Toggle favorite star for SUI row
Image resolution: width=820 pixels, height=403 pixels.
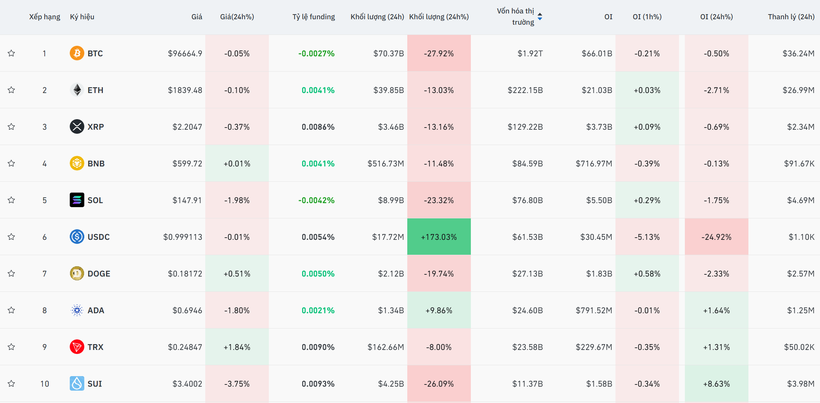[11, 383]
